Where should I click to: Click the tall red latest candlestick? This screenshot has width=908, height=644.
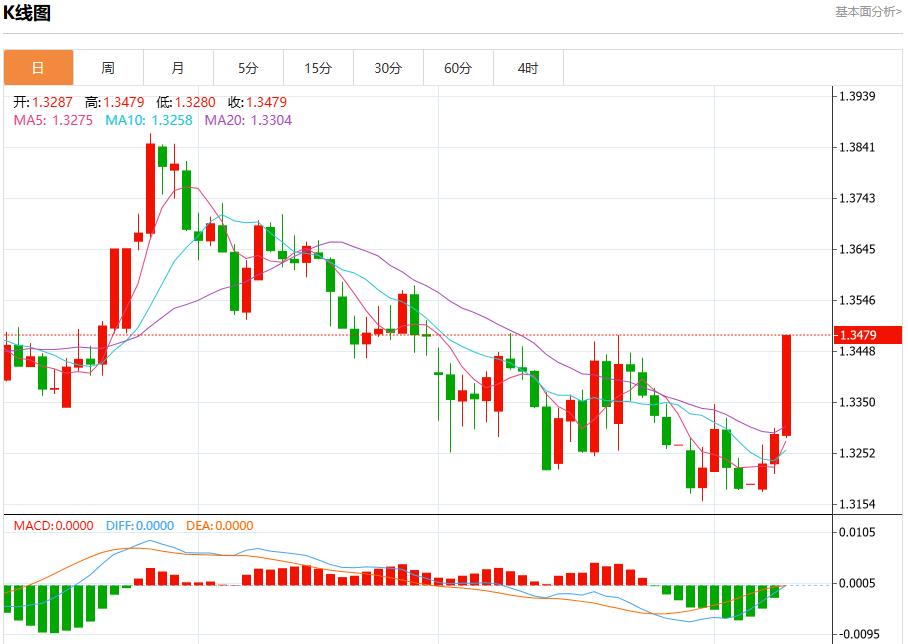787,385
